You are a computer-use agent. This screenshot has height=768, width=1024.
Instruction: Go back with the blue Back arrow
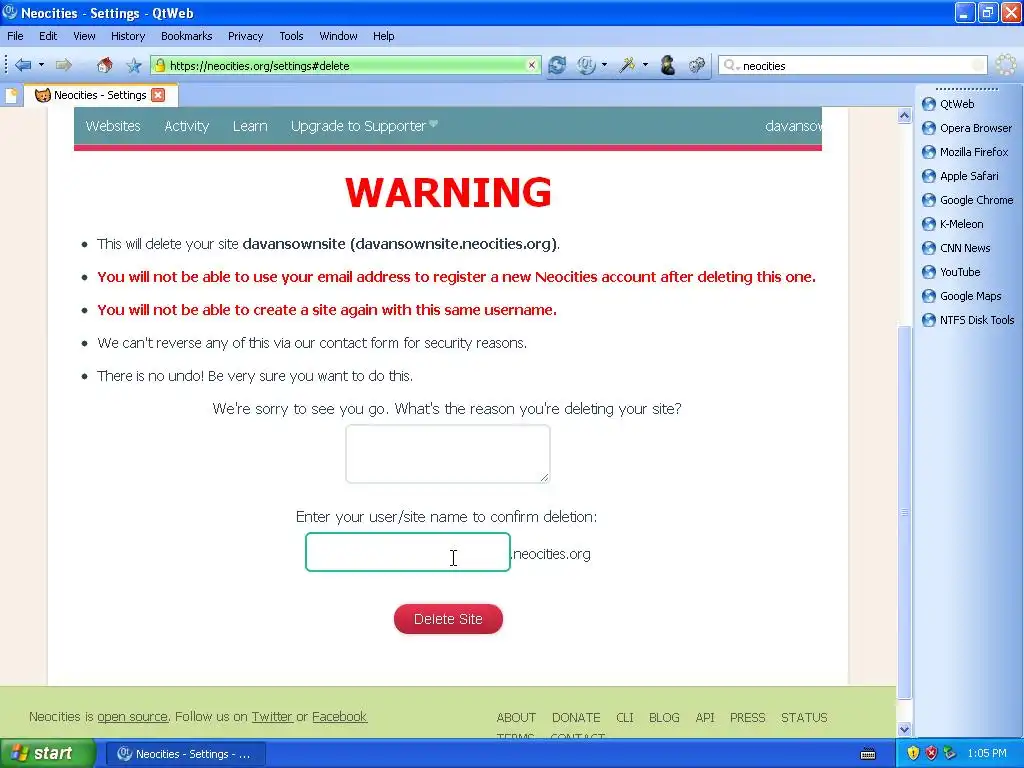pyautogui.click(x=23, y=65)
